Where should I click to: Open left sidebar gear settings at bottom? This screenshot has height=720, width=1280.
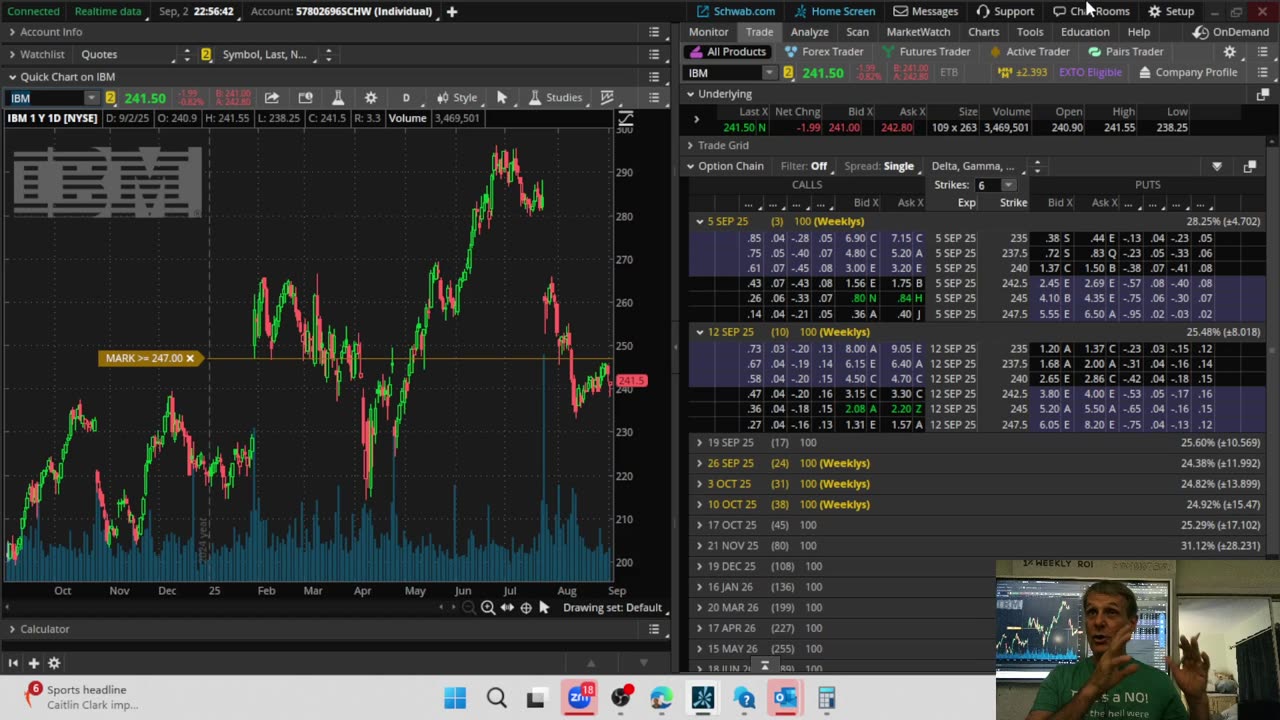54,663
